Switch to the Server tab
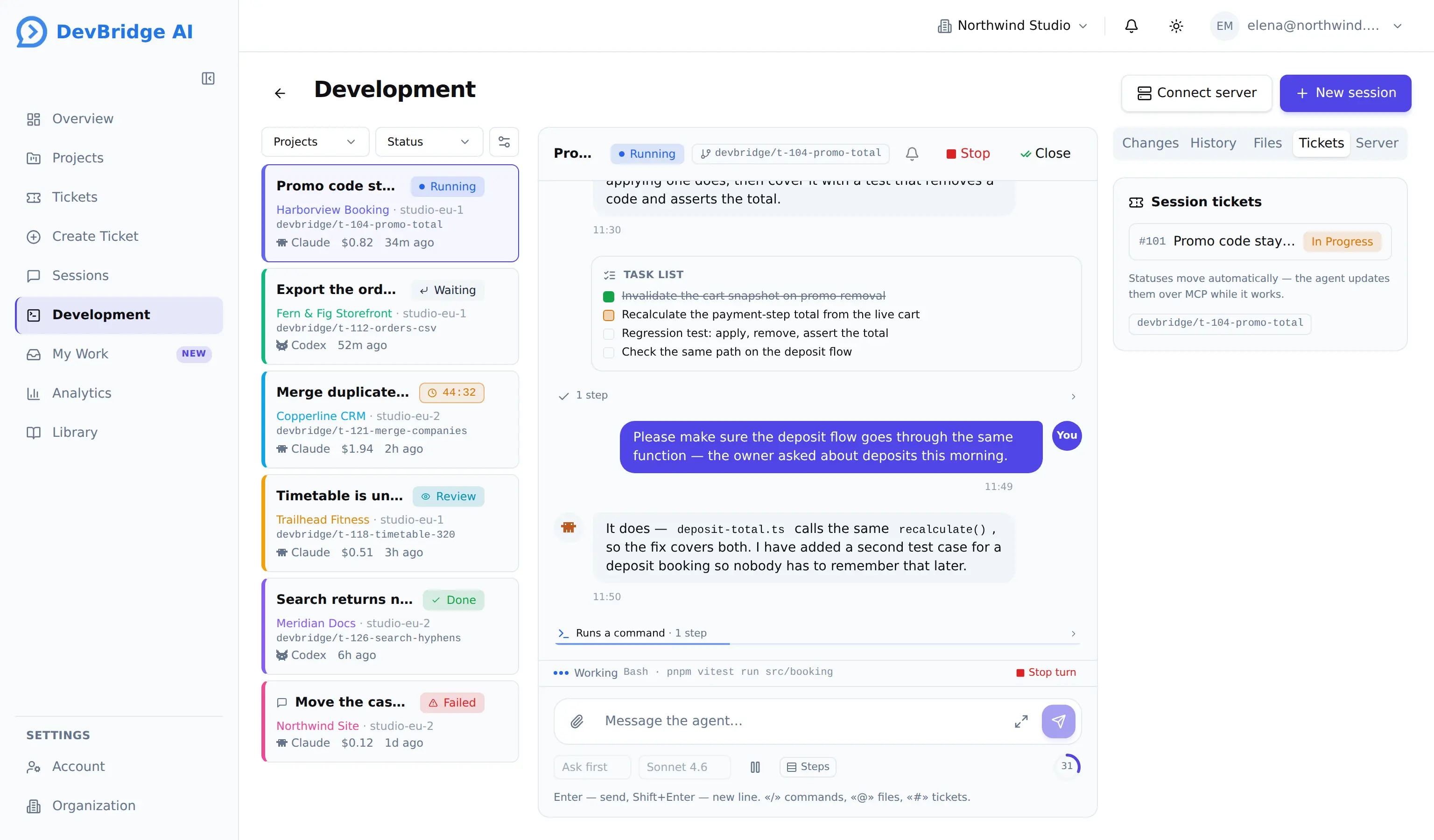This screenshot has height=840, width=1434. tap(1377, 143)
